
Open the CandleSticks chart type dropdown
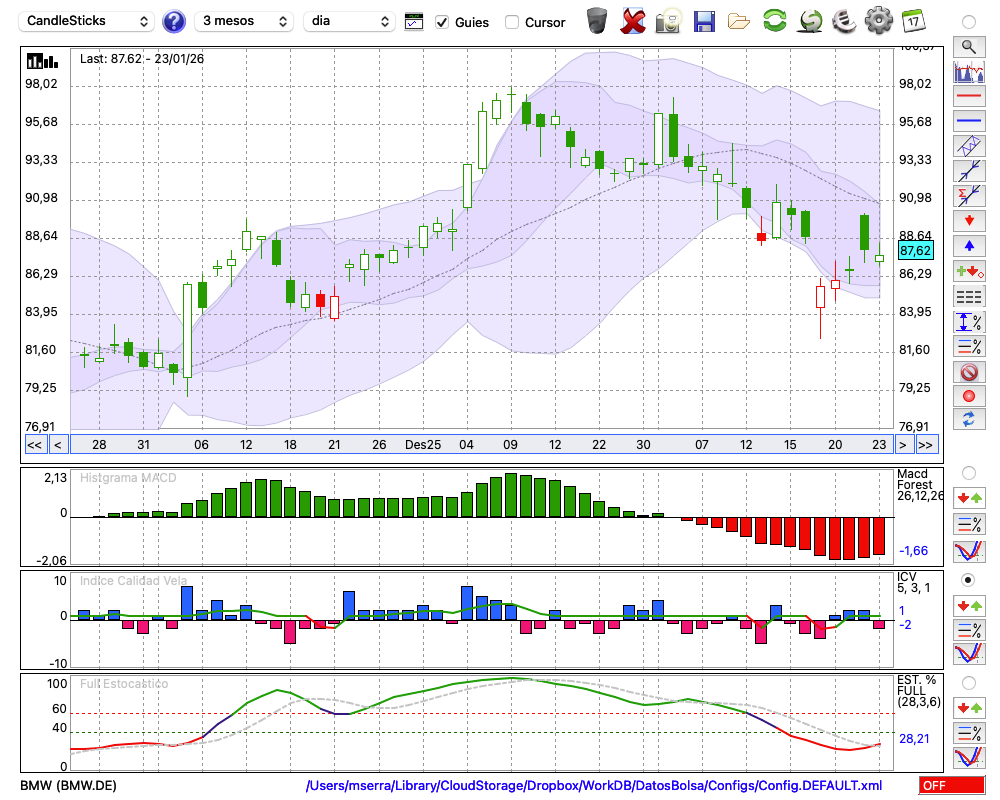tap(88, 21)
